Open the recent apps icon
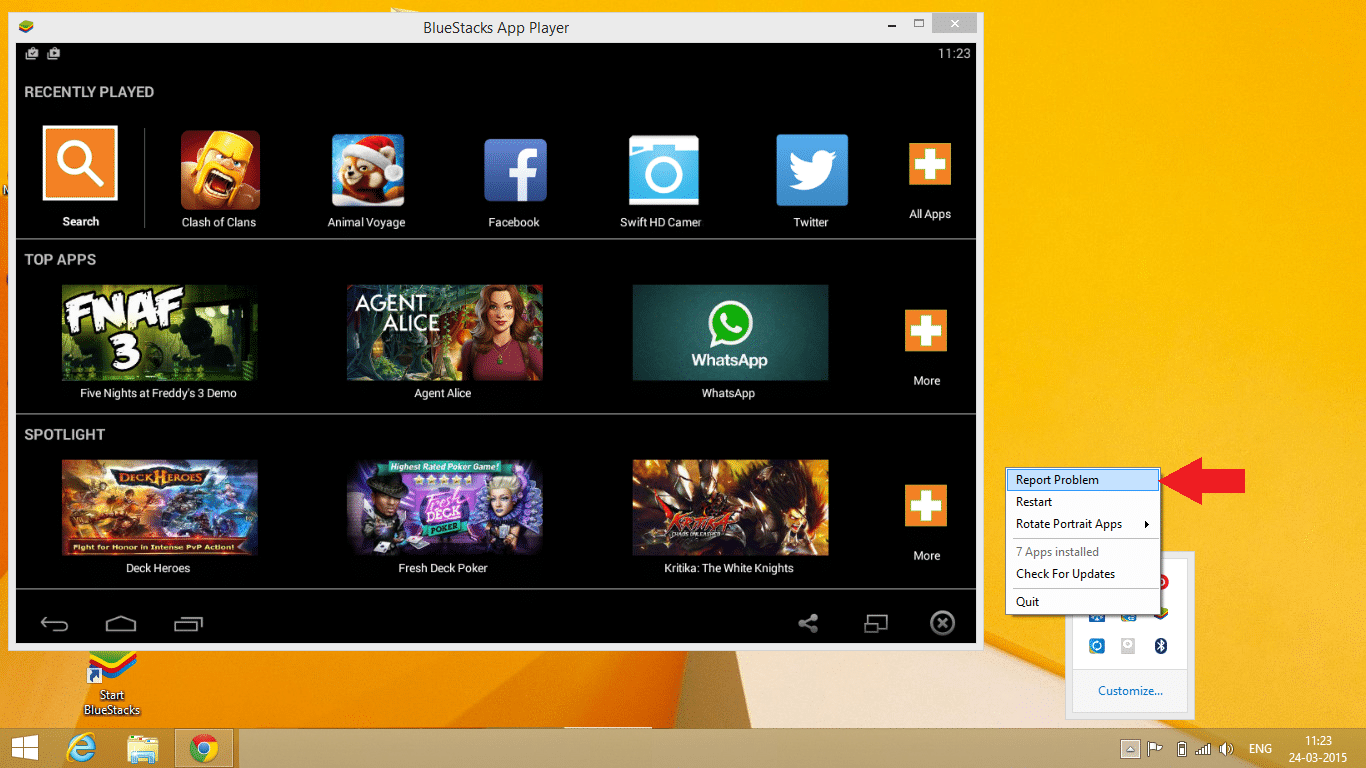 [x=188, y=624]
